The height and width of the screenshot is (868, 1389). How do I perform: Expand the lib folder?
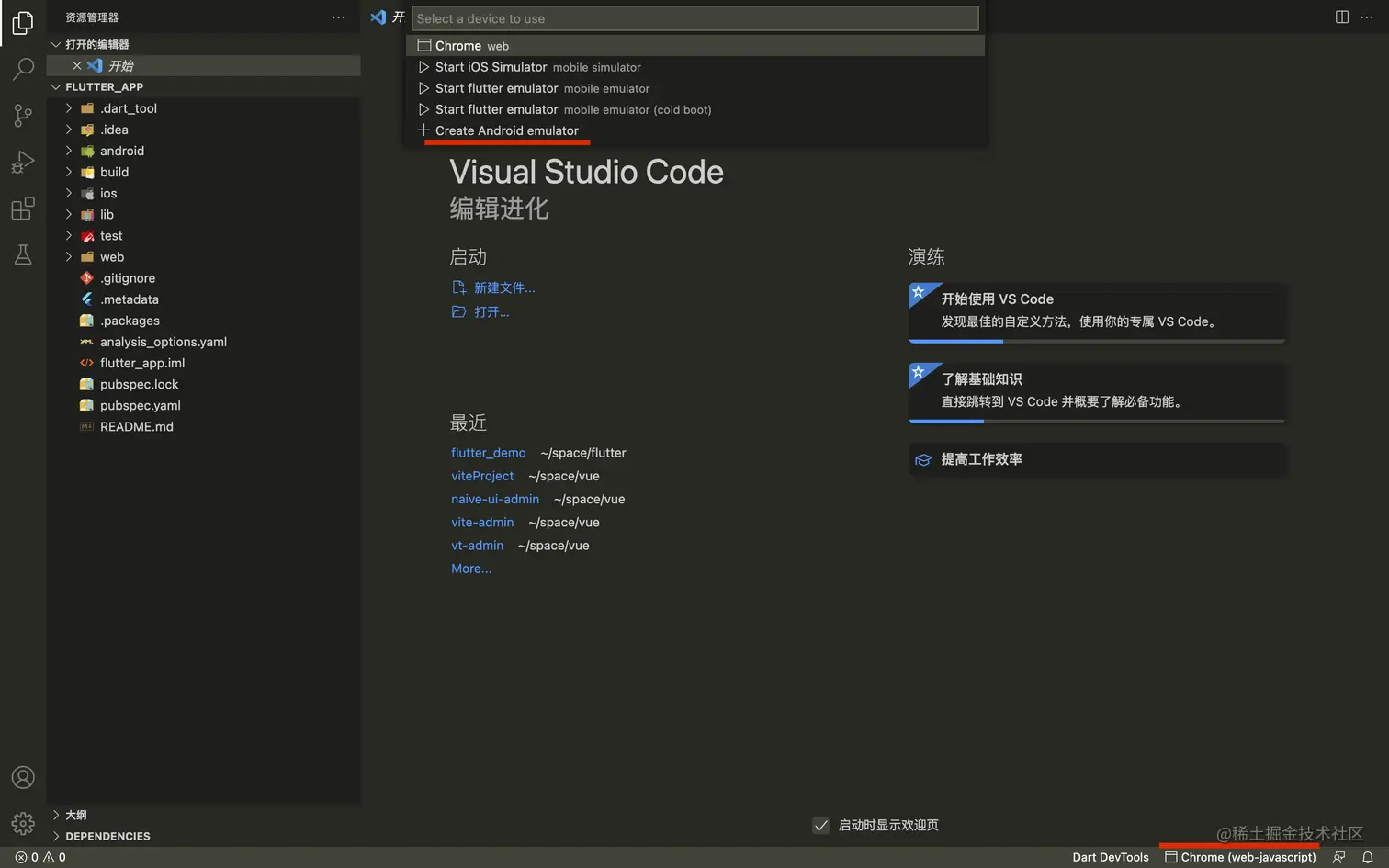pyautogui.click(x=69, y=214)
